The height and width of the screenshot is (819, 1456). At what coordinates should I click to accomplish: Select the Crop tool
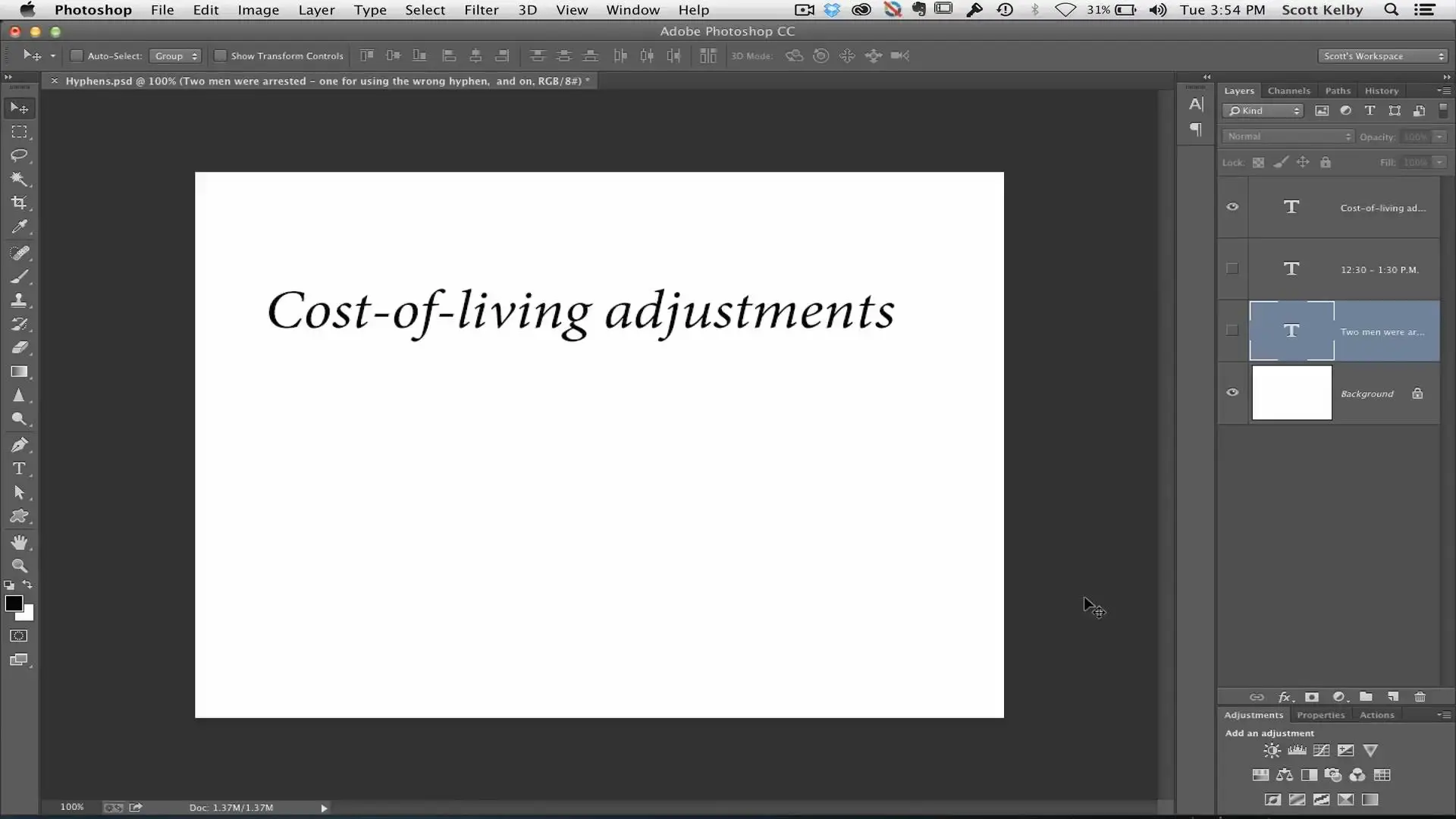(19, 202)
